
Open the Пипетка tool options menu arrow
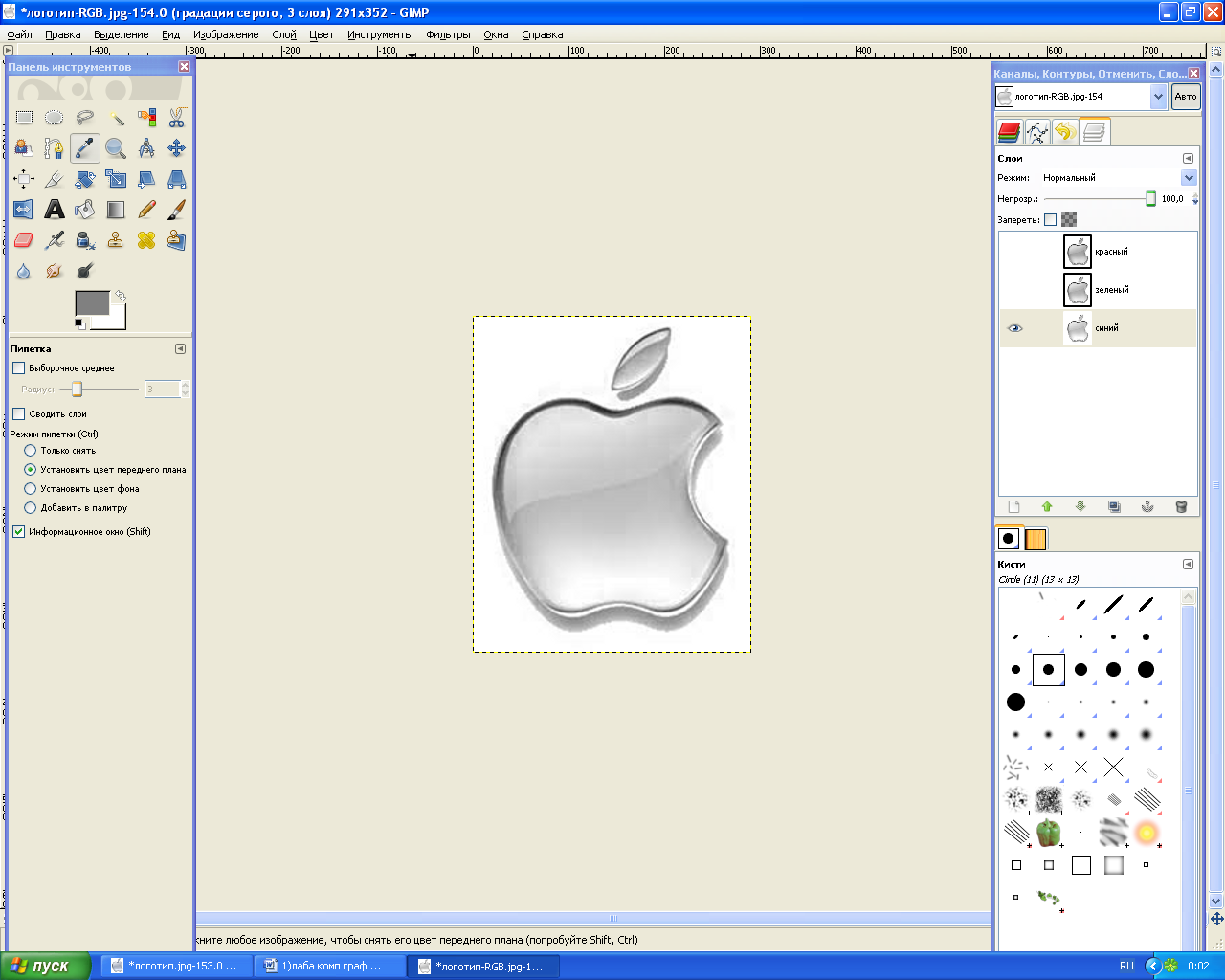point(180,348)
